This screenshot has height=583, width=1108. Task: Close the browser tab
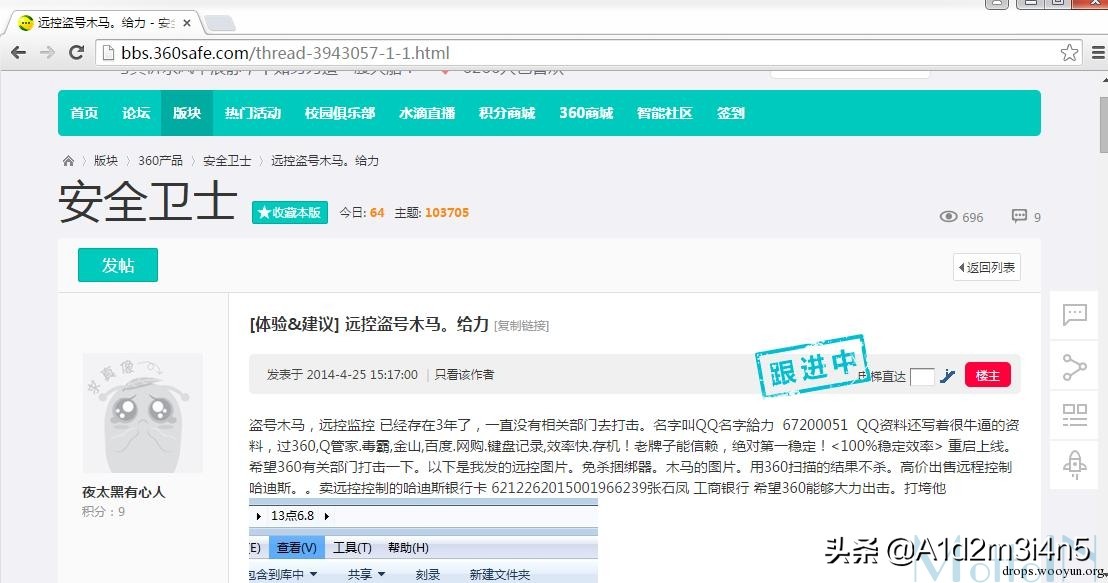click(x=187, y=23)
